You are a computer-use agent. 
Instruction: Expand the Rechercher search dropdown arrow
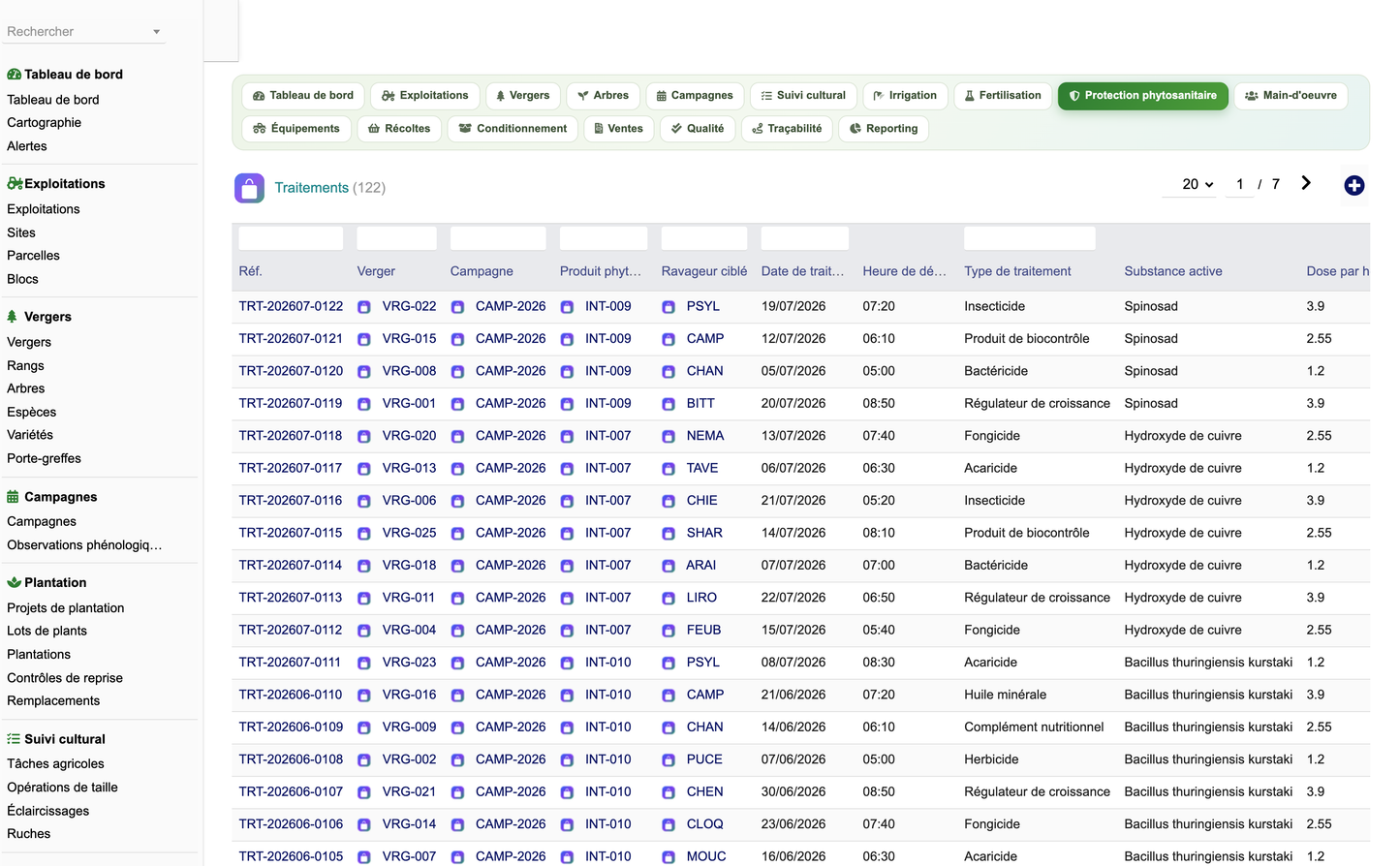156,32
